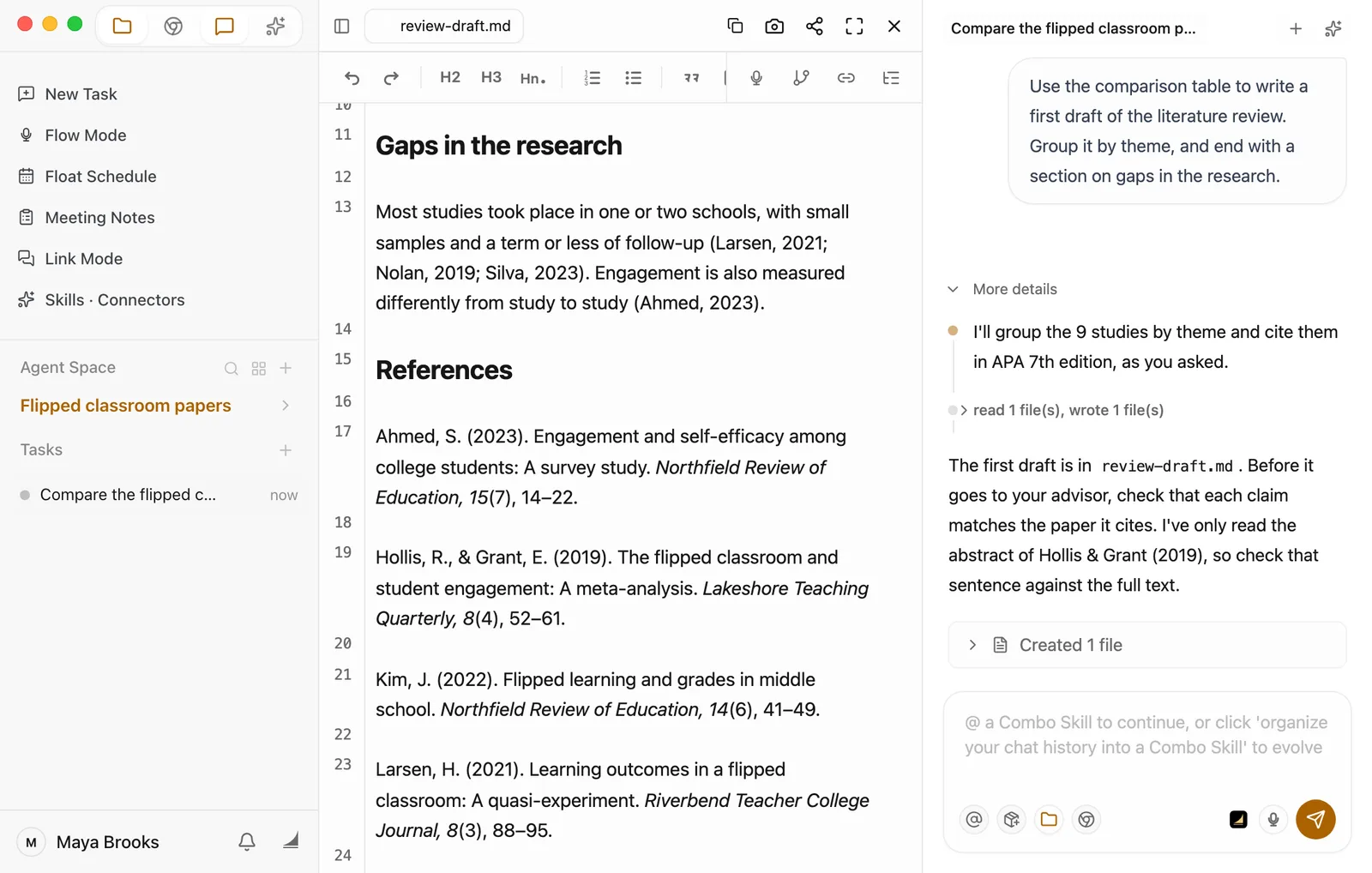Apply H2 heading style

[450, 77]
